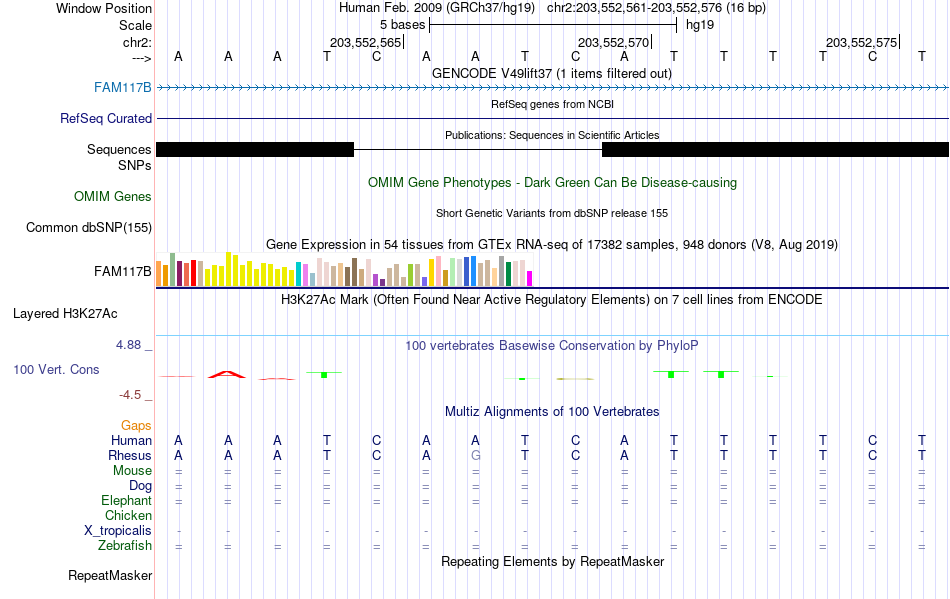The height and width of the screenshot is (599, 950).
Task: Open the Layered H3K27Ac track label
Action: [65, 314]
